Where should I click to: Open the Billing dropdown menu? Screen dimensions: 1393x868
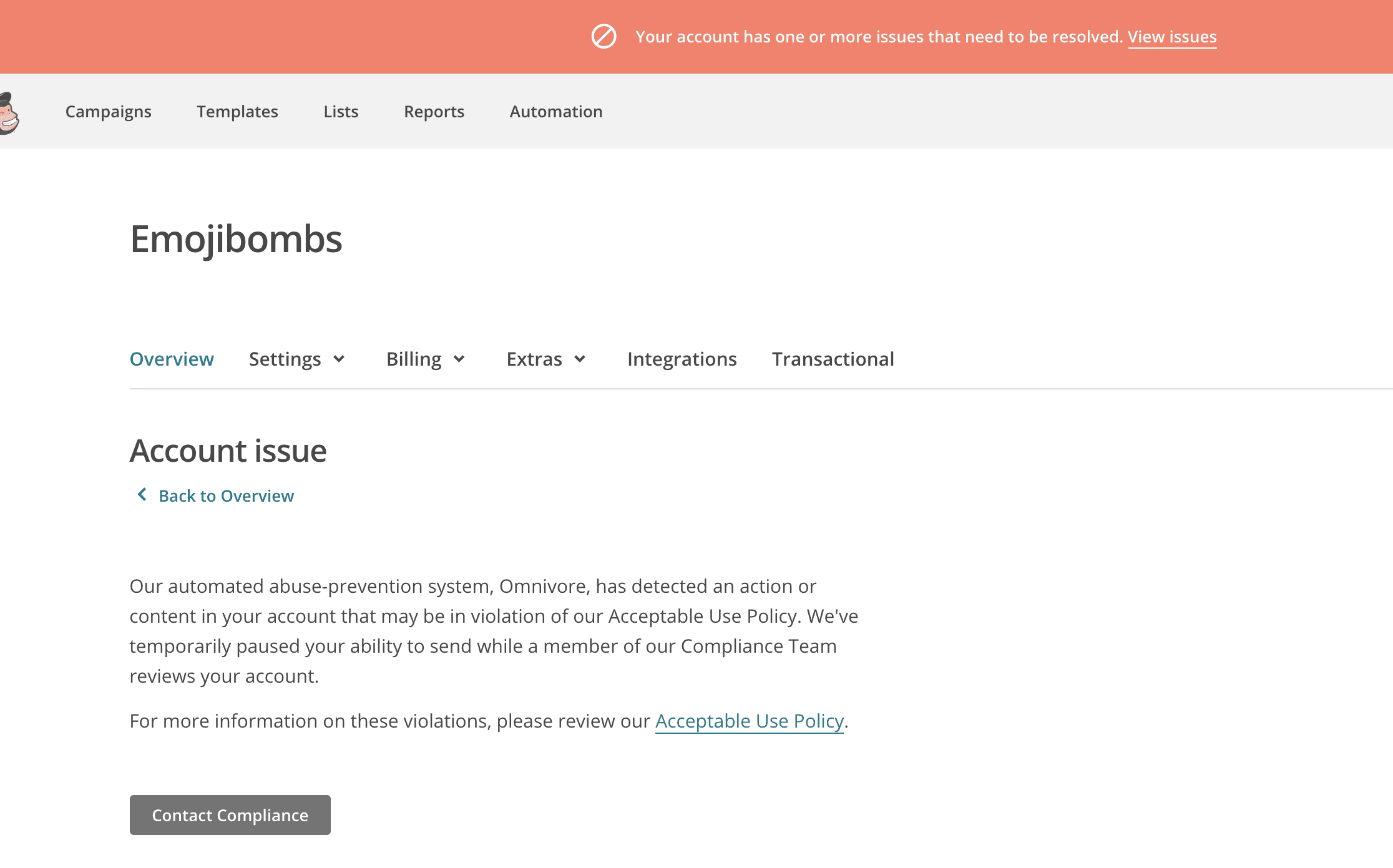tap(425, 359)
